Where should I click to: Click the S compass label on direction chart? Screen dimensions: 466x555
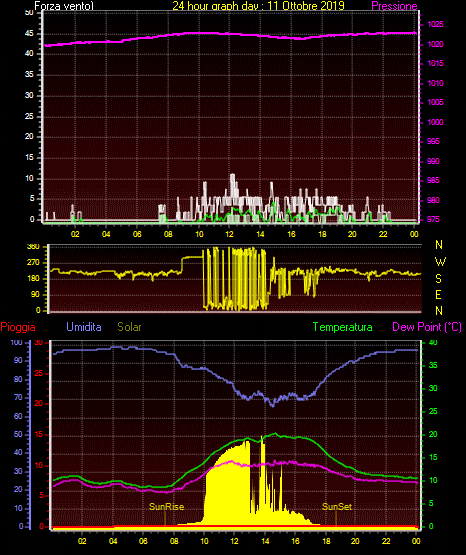[x=438, y=279]
